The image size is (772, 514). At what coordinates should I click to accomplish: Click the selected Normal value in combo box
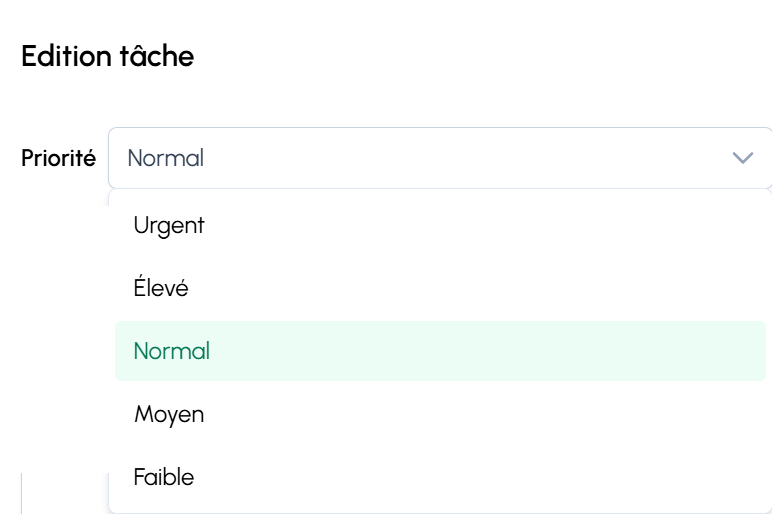point(166,158)
